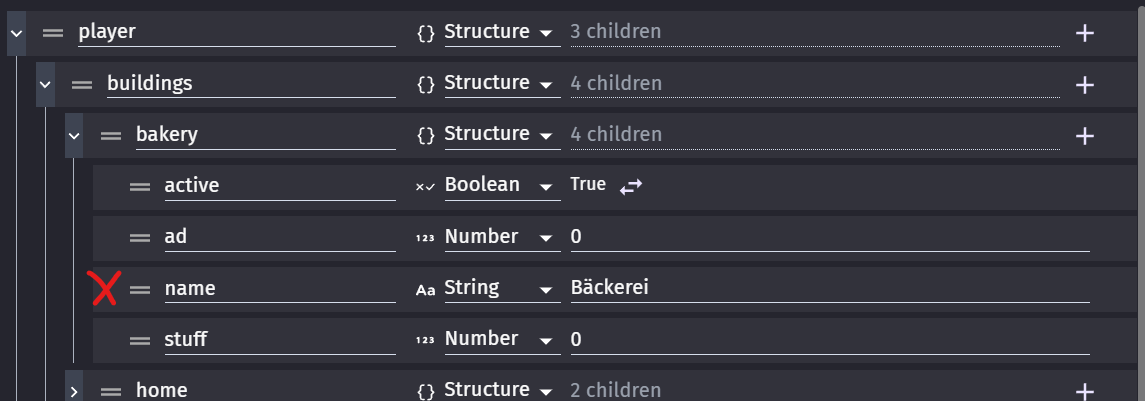Add a child to buildings structure
1145x401 pixels.
pos(1085,84)
